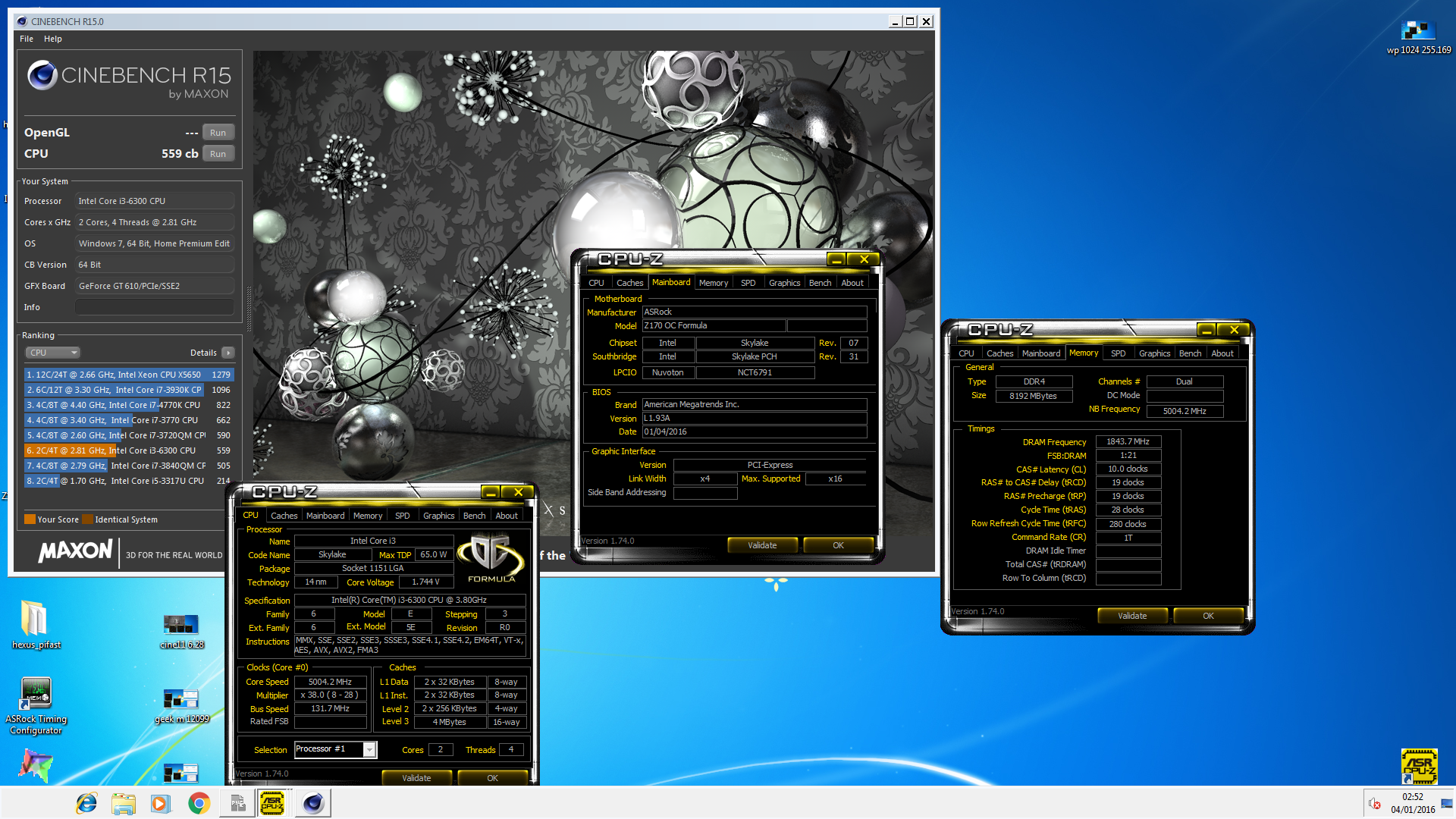Switch to Memory tab in Mainboard window
This screenshot has width=1456, height=819.
tap(713, 283)
